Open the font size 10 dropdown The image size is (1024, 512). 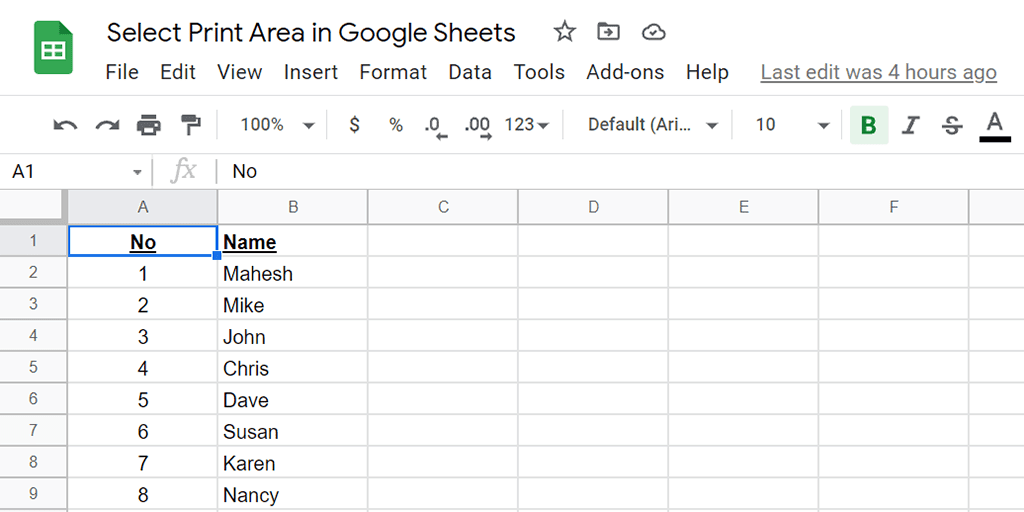point(792,124)
